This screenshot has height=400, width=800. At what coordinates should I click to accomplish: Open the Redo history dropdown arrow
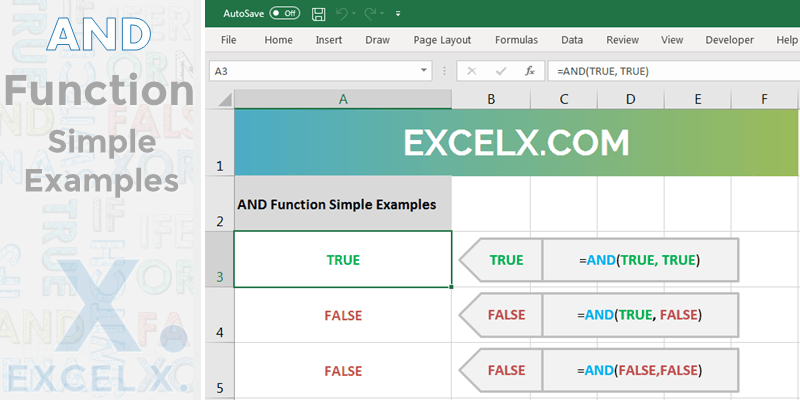[x=383, y=14]
